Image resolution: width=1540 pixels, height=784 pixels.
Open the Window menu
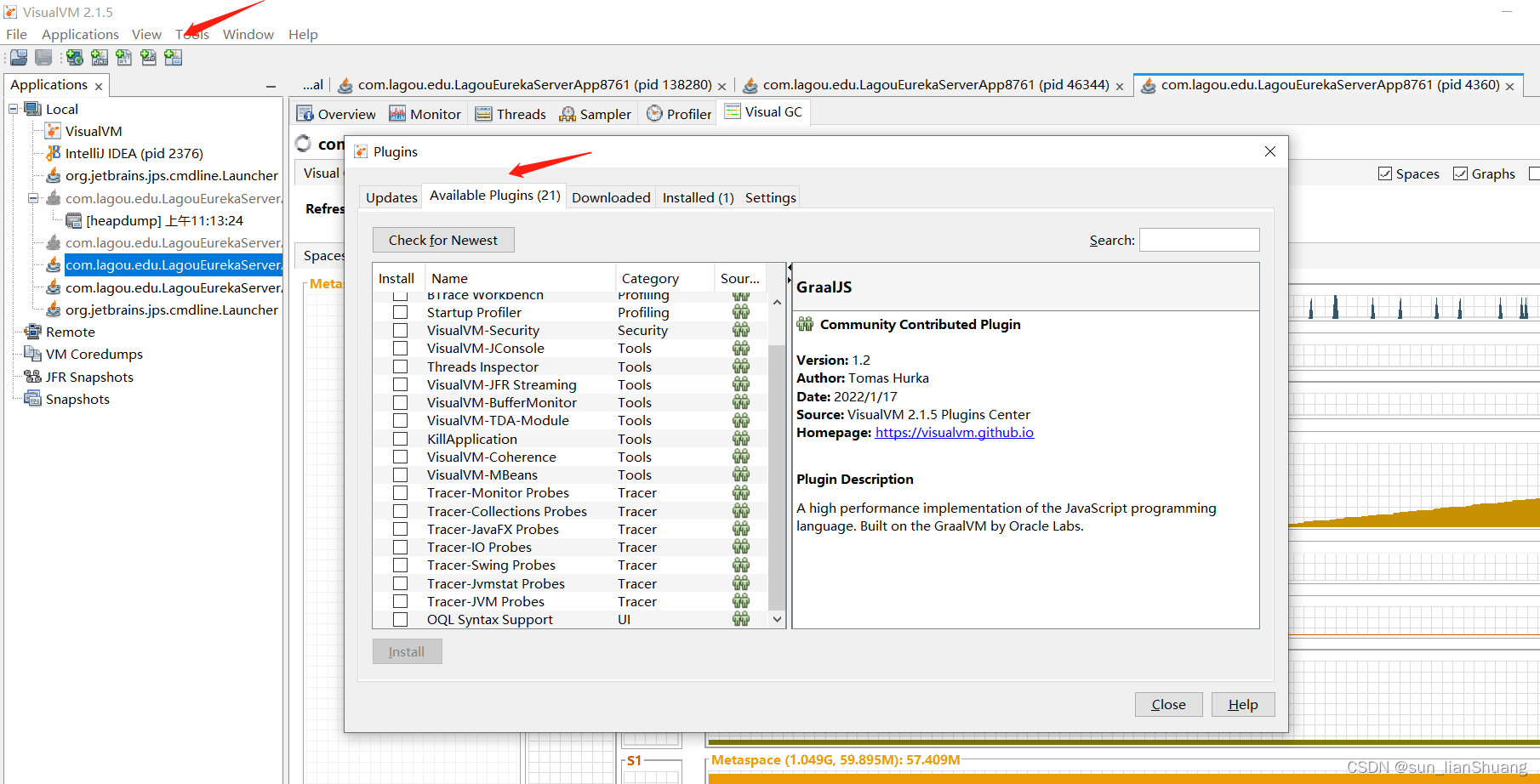pos(248,34)
